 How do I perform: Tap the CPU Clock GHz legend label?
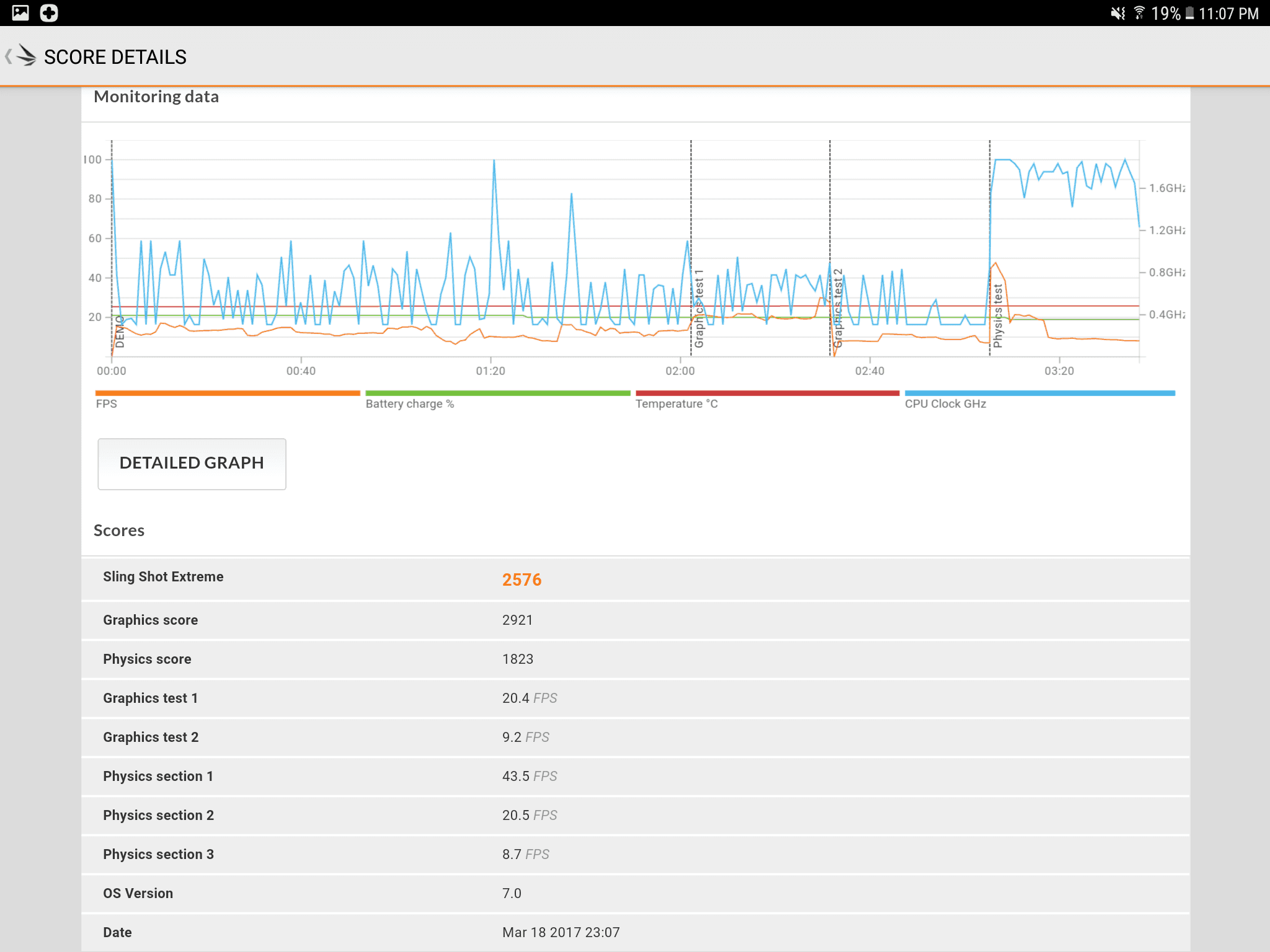click(x=945, y=404)
